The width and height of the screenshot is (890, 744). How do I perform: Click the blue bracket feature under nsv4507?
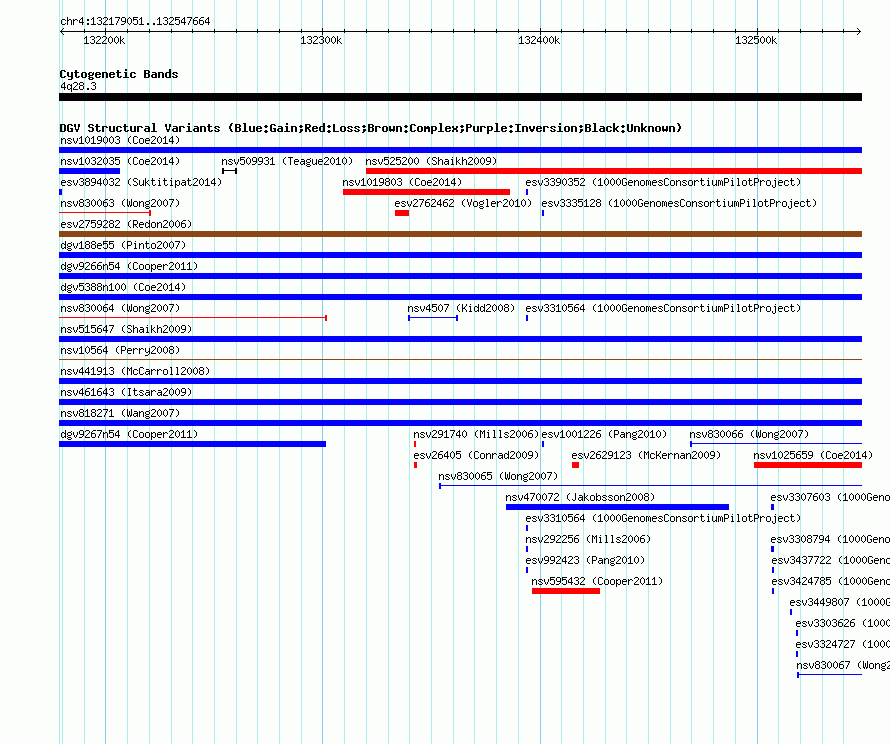click(433, 318)
